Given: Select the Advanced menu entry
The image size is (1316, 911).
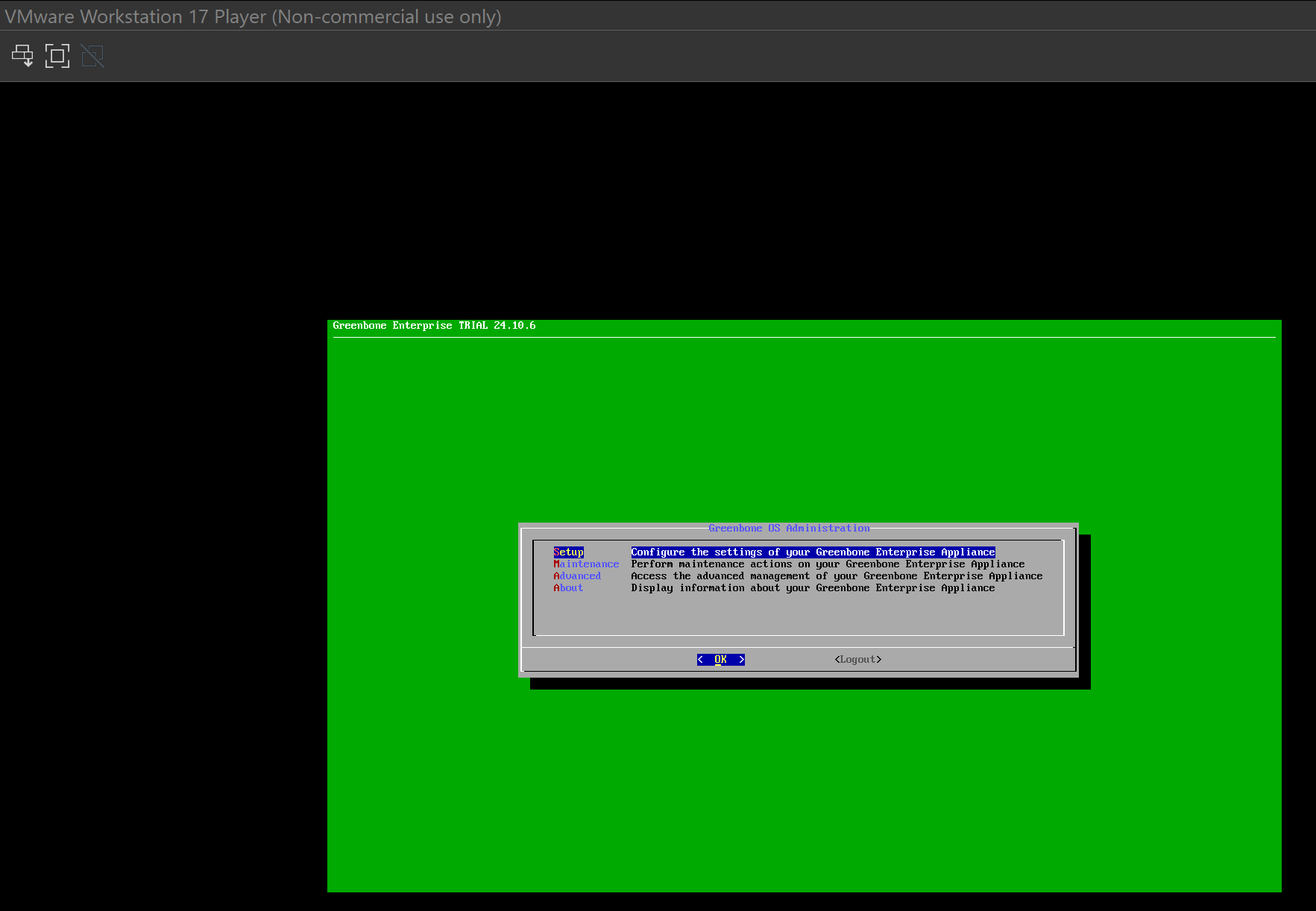Looking at the screenshot, I should 578,576.
